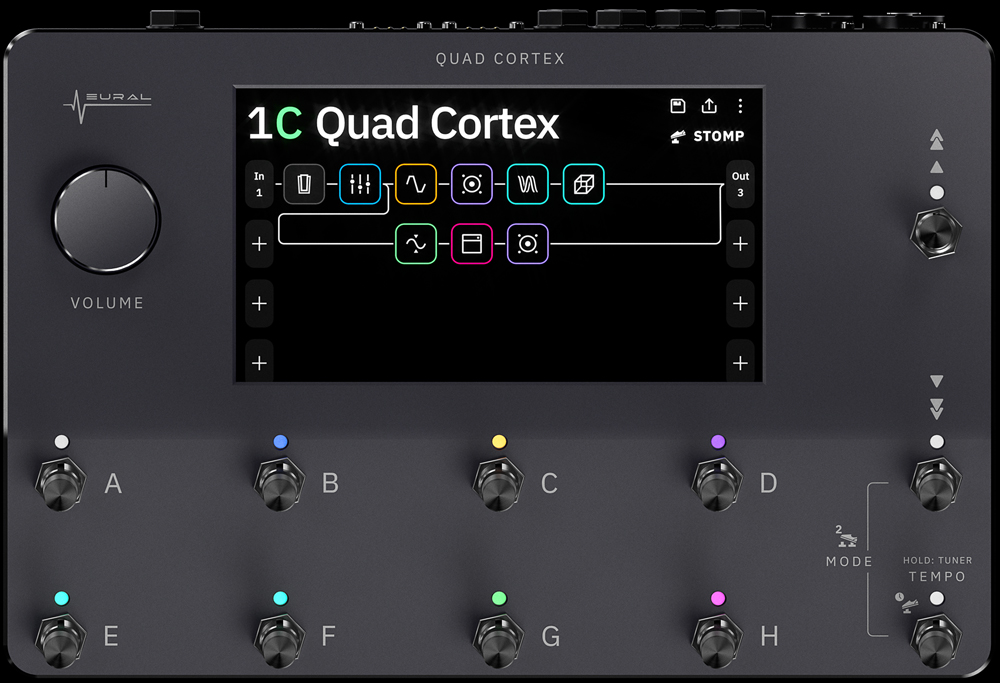Select the teal double-wave block
The image size is (1000, 683).
[527, 184]
